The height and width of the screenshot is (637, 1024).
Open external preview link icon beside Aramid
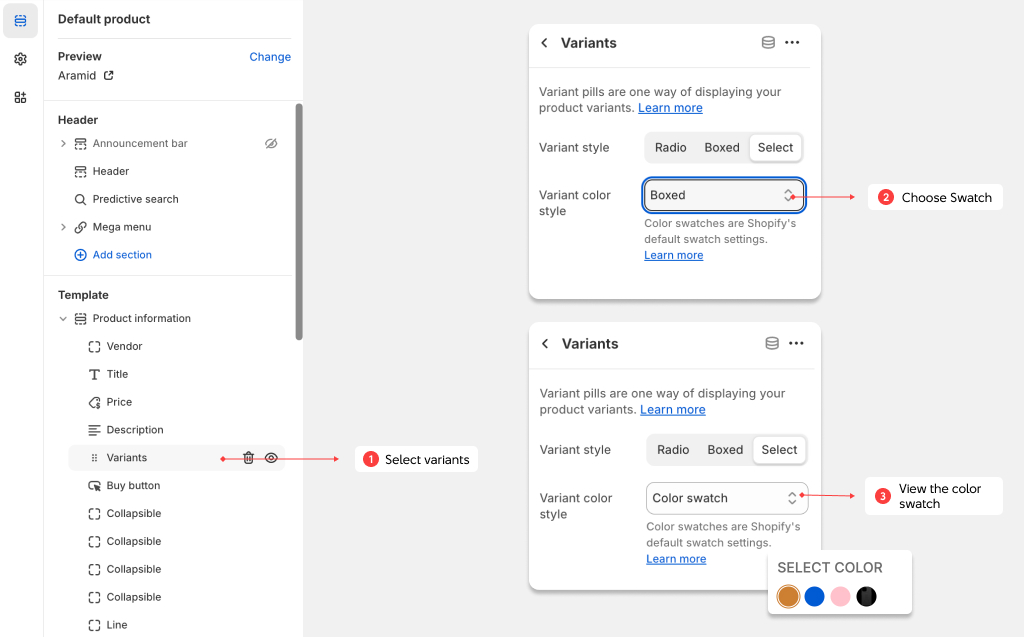point(109,76)
